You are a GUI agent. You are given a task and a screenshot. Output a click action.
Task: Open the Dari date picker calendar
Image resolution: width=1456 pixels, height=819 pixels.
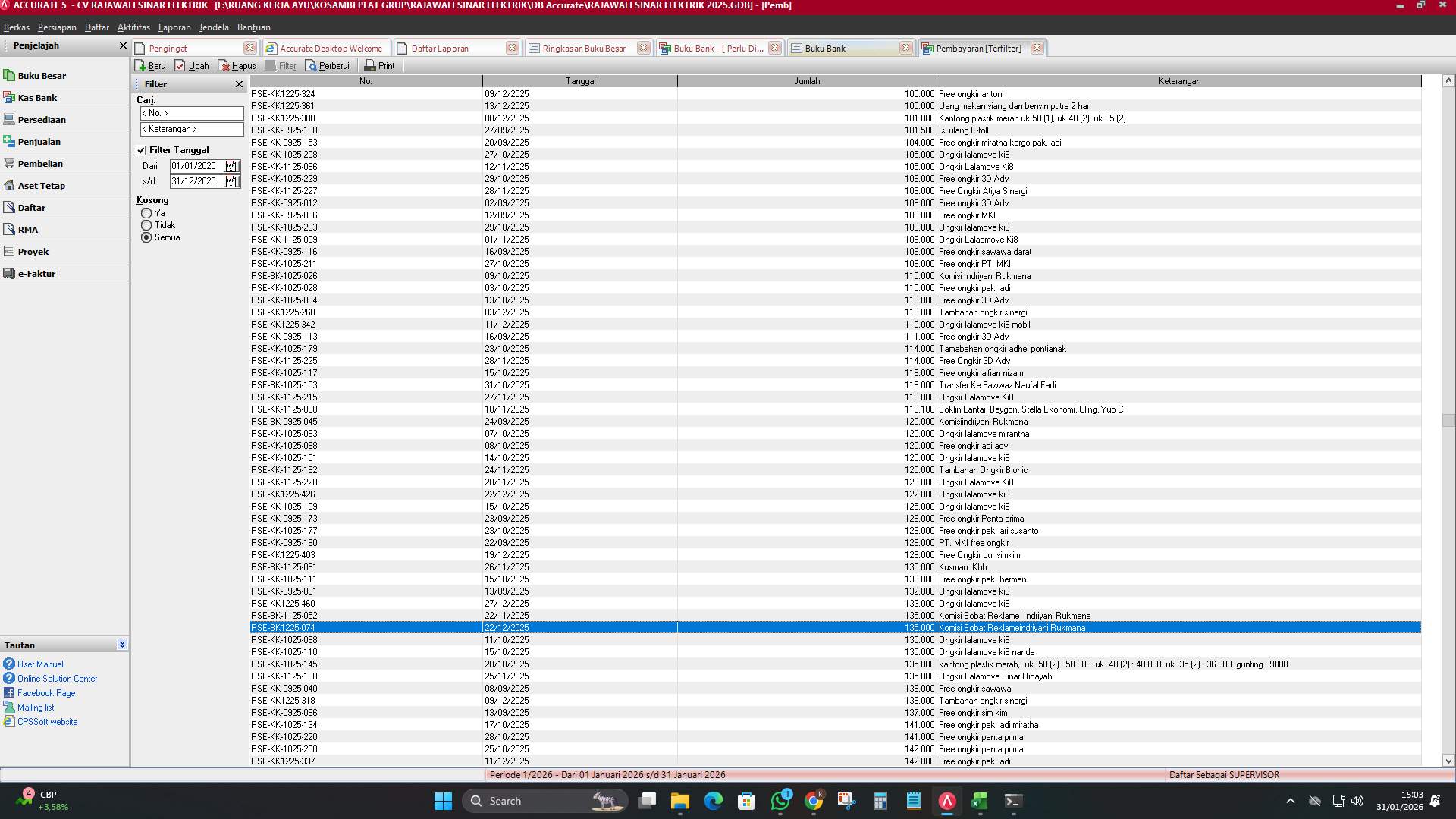coord(233,165)
